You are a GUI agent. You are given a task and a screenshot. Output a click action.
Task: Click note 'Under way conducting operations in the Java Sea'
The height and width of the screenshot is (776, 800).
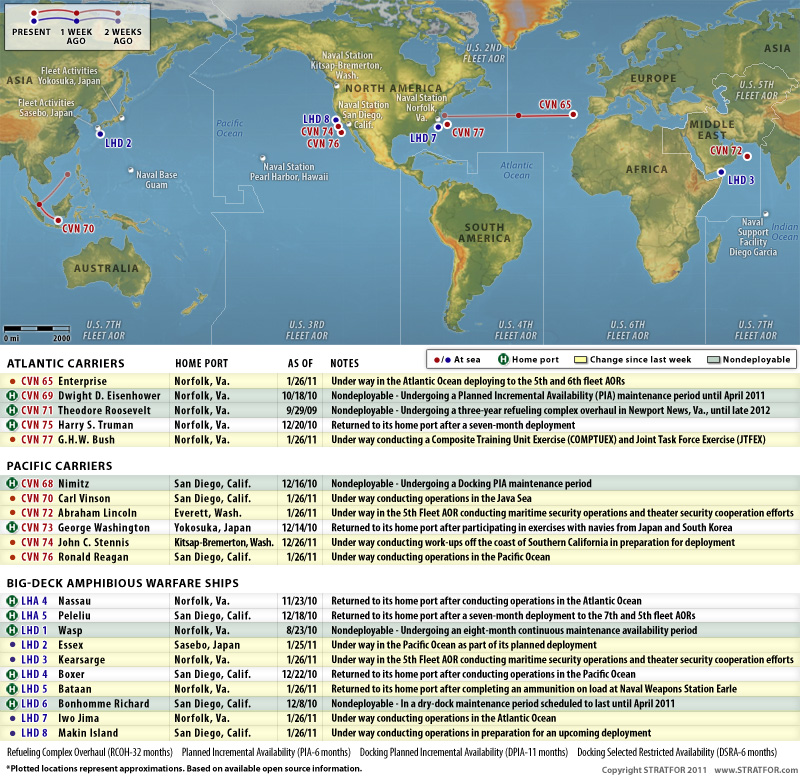coord(431,498)
